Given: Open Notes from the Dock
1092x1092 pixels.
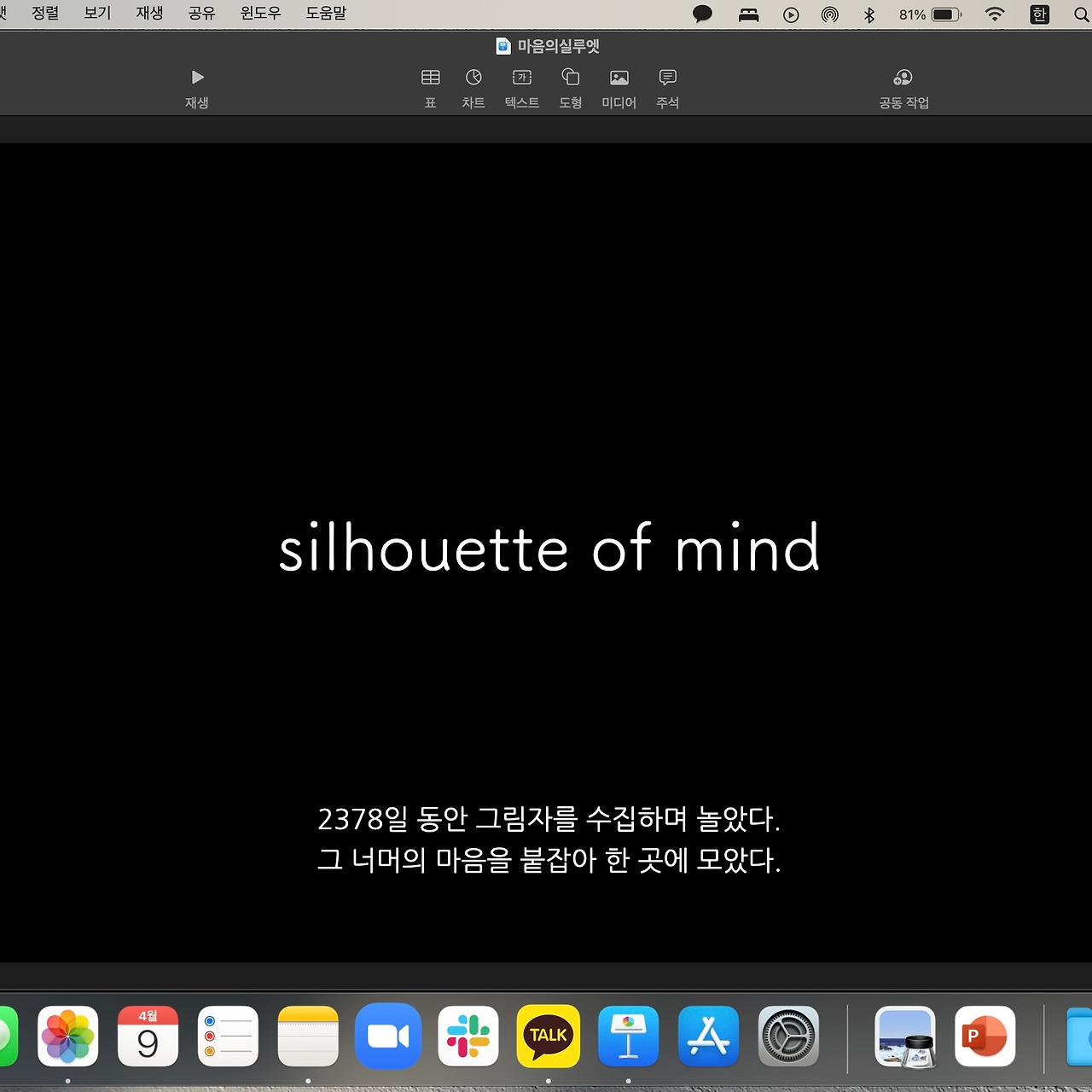Looking at the screenshot, I should pos(308,1037).
